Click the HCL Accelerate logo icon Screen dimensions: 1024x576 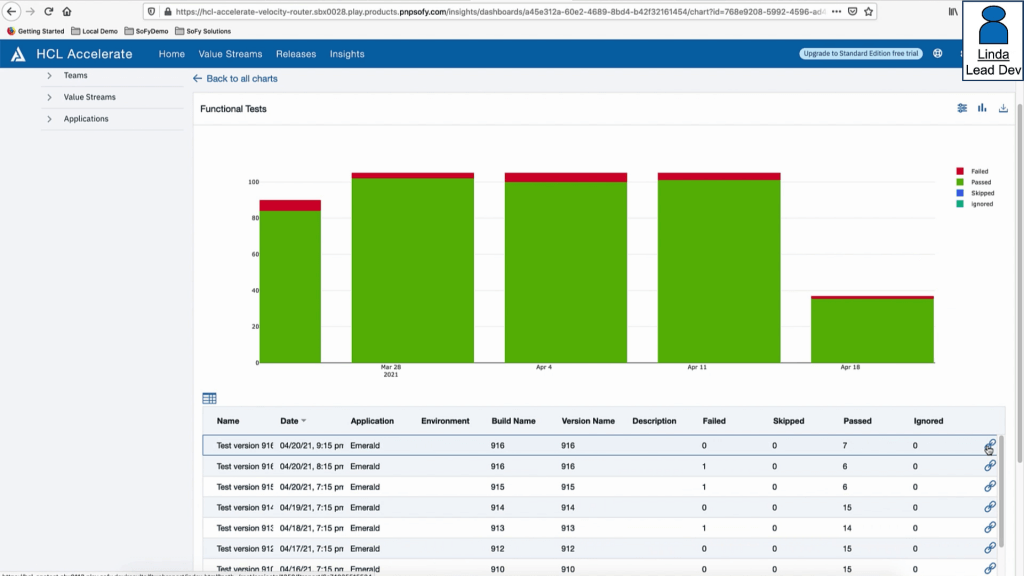[x=18, y=54]
